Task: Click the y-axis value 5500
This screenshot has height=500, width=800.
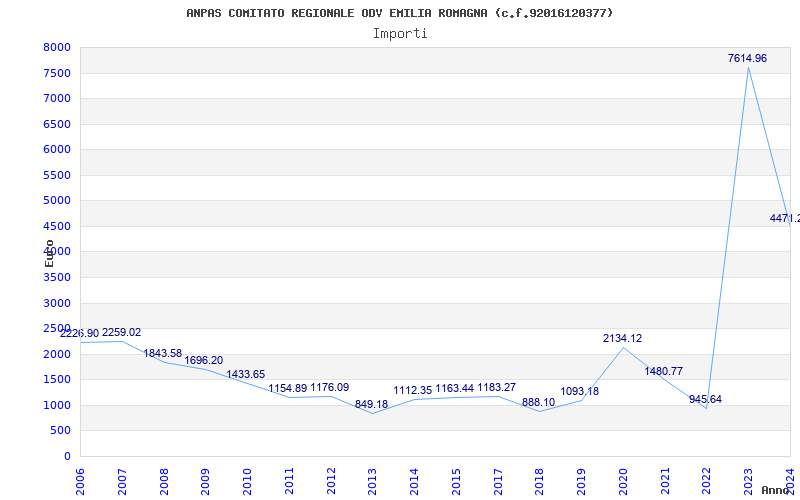Action: pos(57,176)
